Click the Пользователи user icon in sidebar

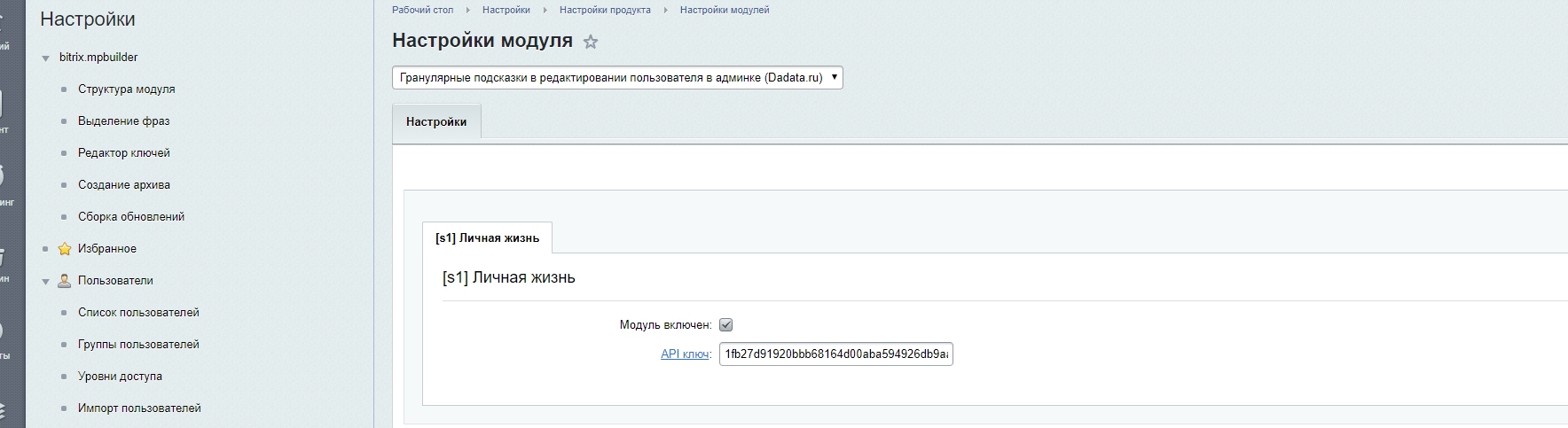pos(65,281)
